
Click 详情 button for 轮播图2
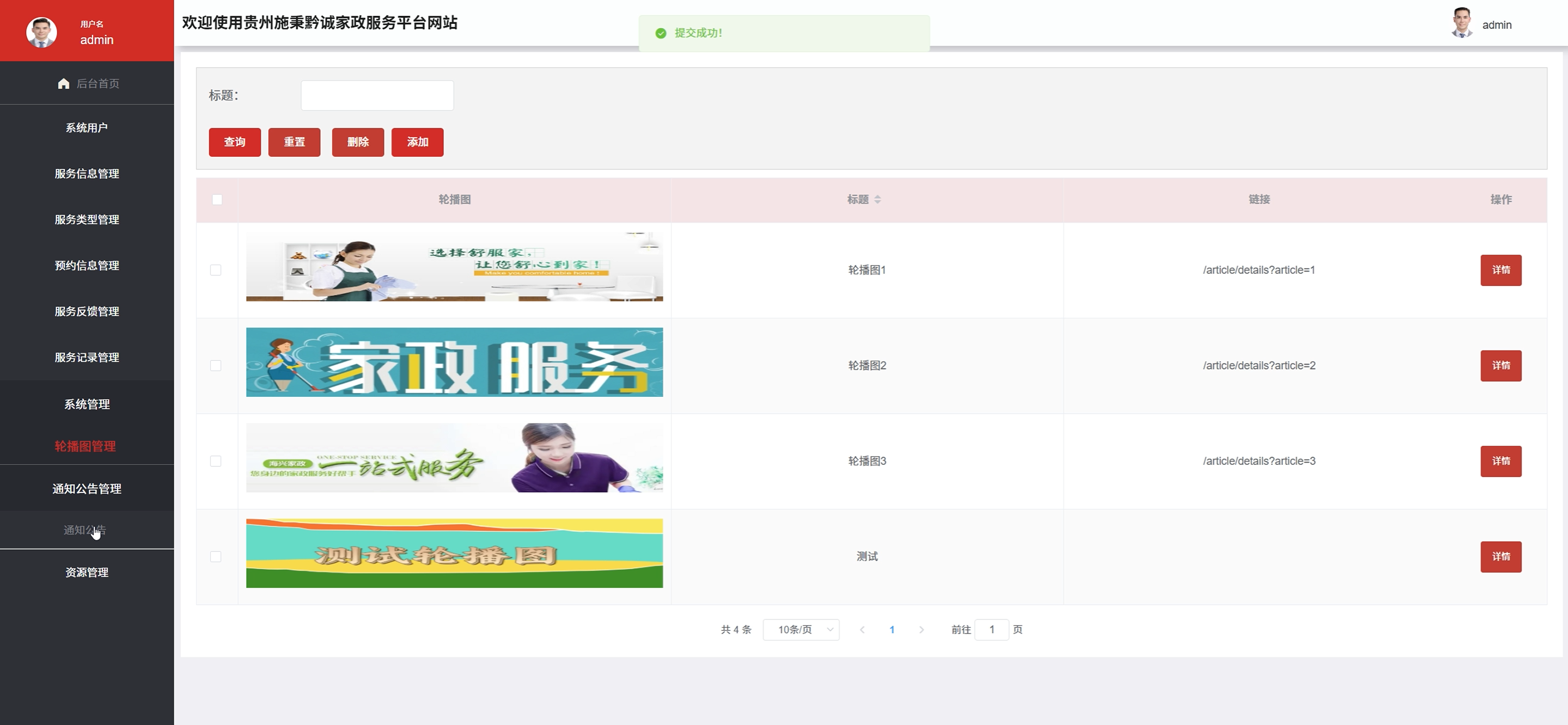[x=1500, y=366]
